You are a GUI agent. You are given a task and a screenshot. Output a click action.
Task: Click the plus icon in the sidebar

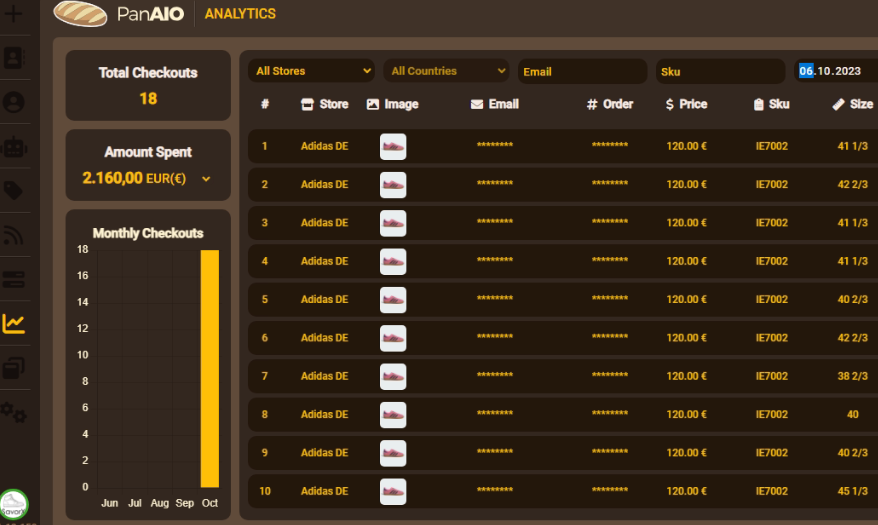point(13,14)
